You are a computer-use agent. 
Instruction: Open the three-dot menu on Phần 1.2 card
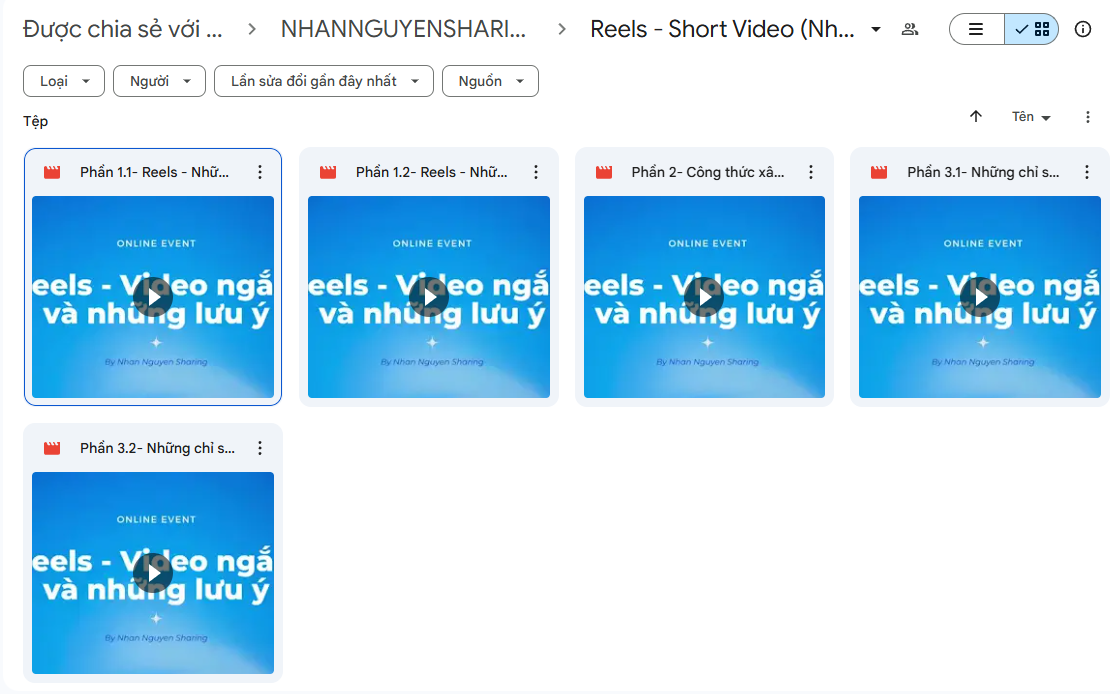coord(536,171)
